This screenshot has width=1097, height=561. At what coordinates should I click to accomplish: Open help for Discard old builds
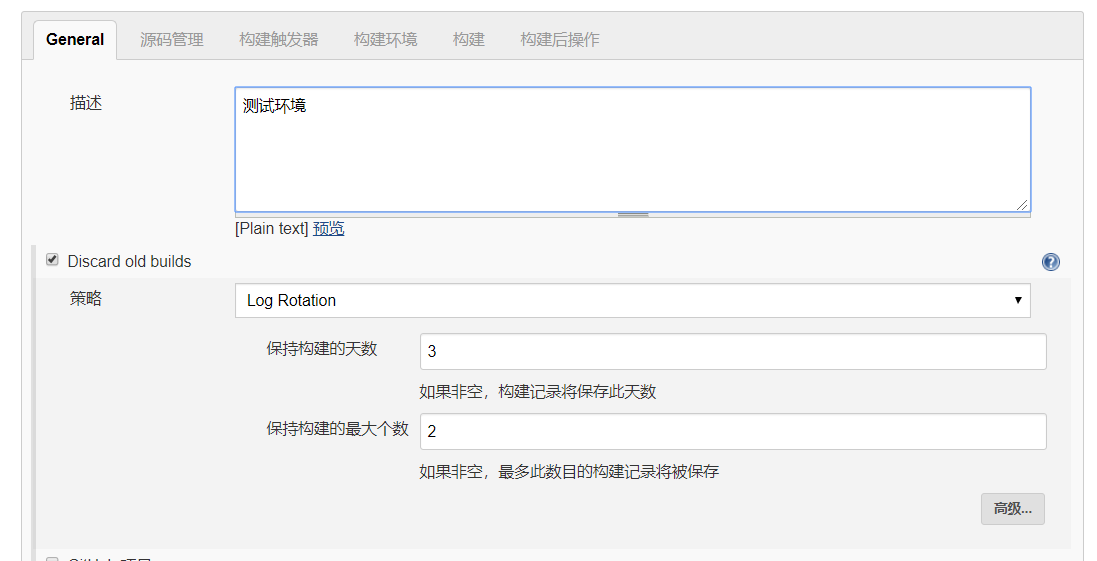point(1050,262)
